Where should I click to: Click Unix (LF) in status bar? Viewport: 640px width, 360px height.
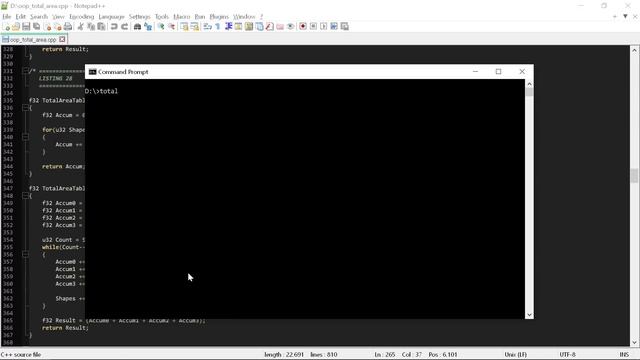516,354
